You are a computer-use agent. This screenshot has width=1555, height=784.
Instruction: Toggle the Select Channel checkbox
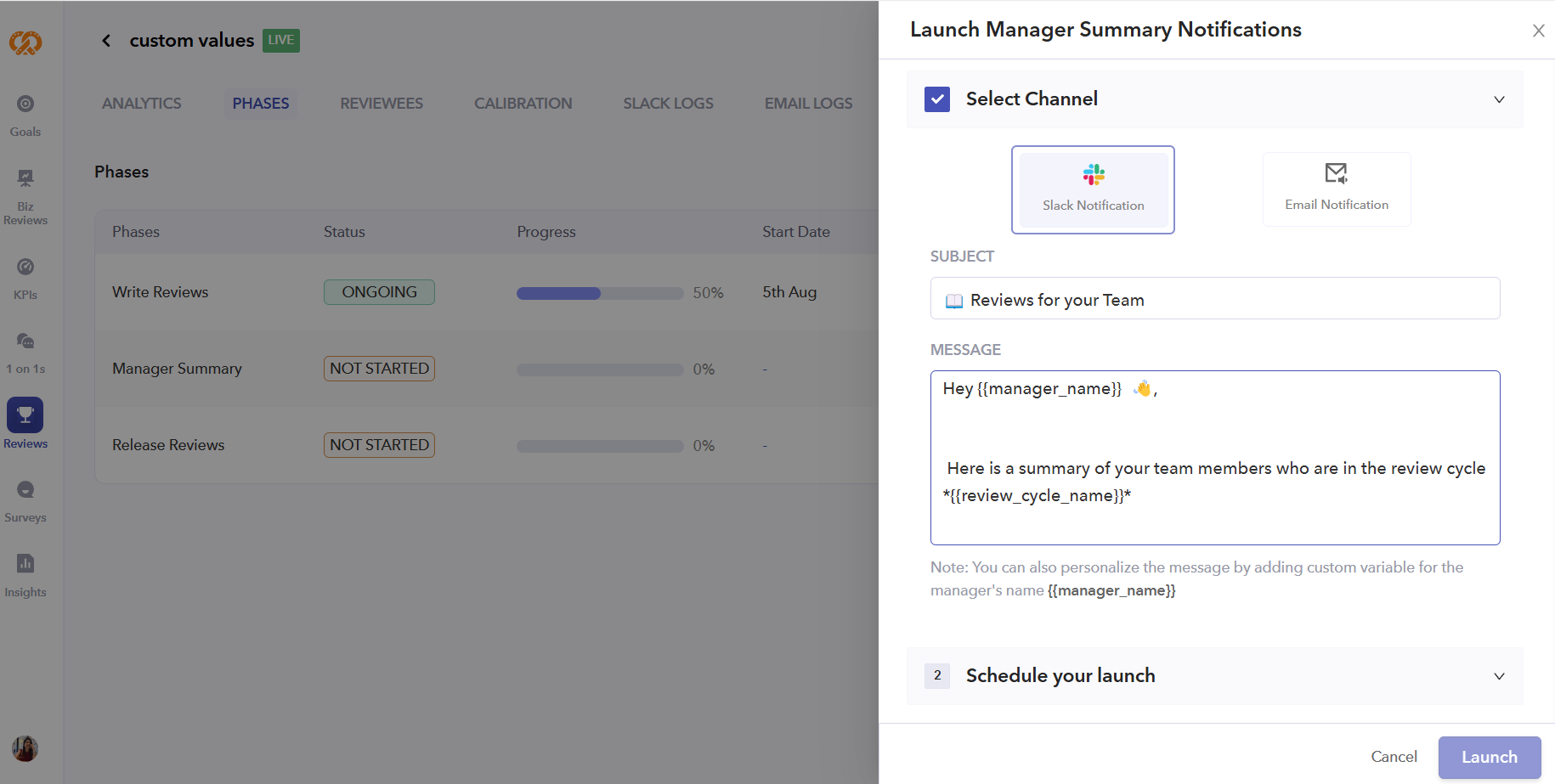click(x=937, y=99)
